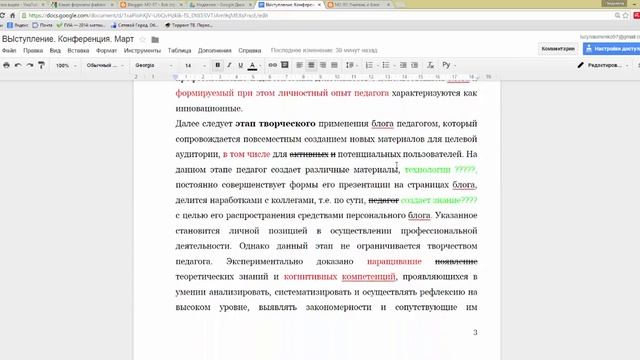Close the active Выступление. Конферен browser tab
Screen dimensions: 640x360
pyautogui.click(x=319, y=4)
